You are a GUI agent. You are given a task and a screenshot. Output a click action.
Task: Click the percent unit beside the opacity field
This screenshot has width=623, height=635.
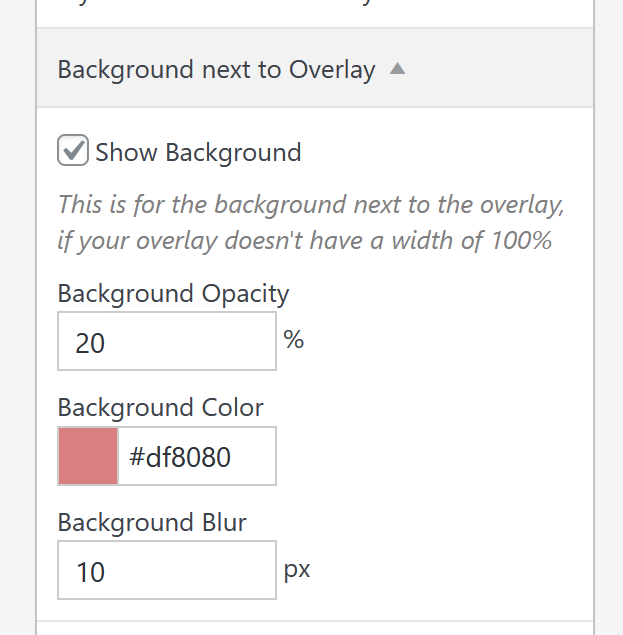(293, 340)
